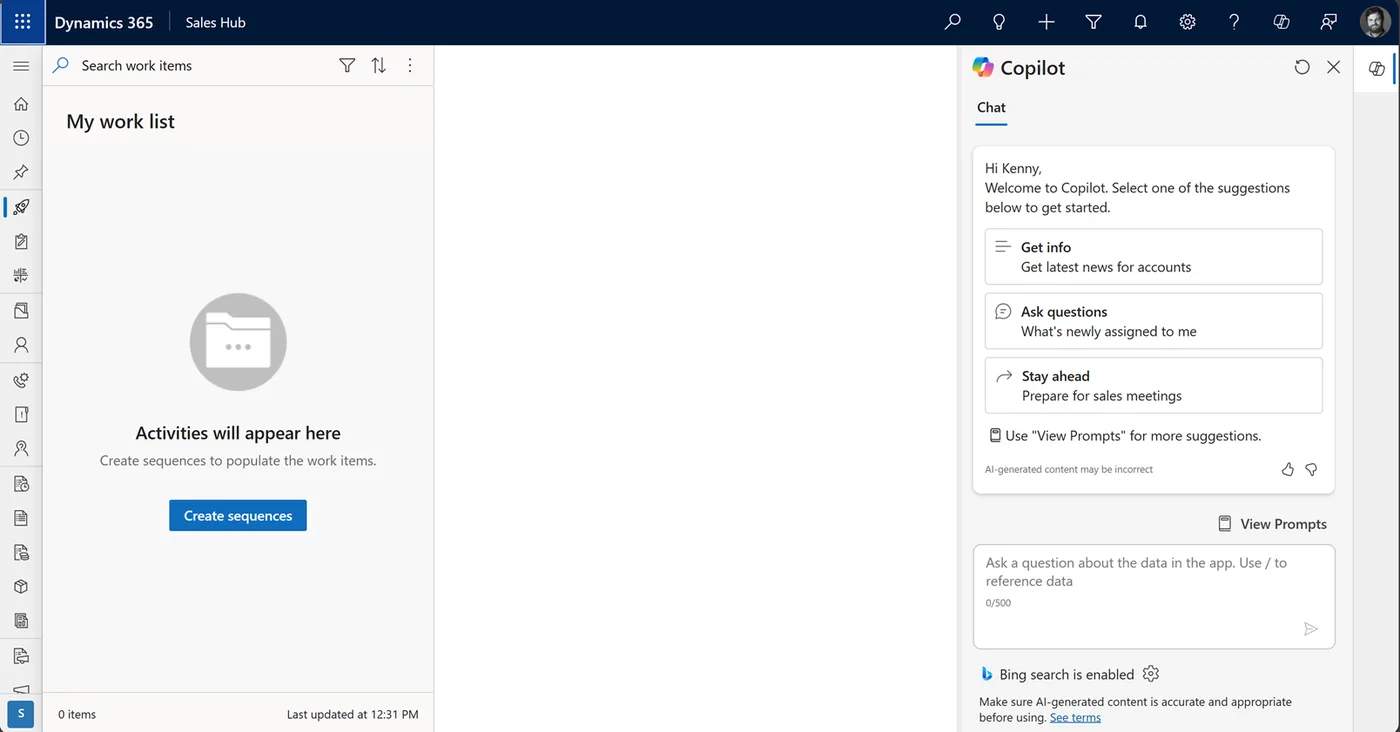Choose the Ask questions suggestion
Screen dimensions: 1400x732
(1153, 321)
